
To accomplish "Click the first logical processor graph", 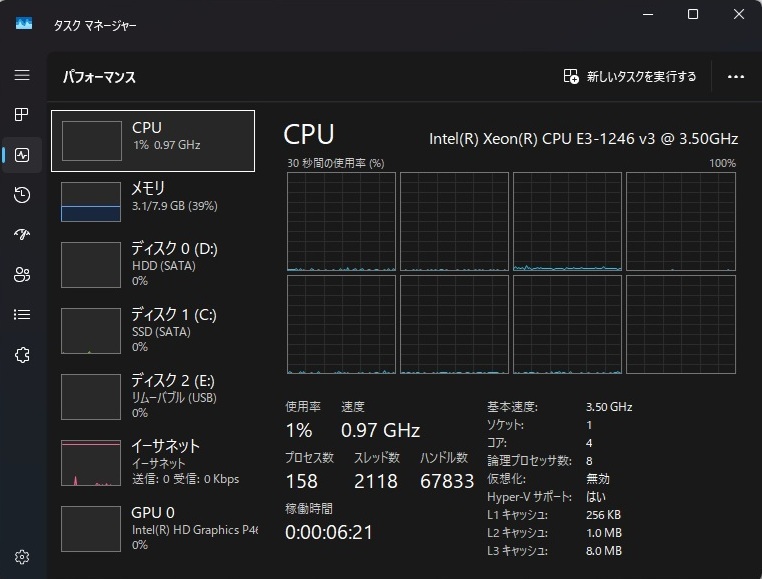I will (x=341, y=221).
